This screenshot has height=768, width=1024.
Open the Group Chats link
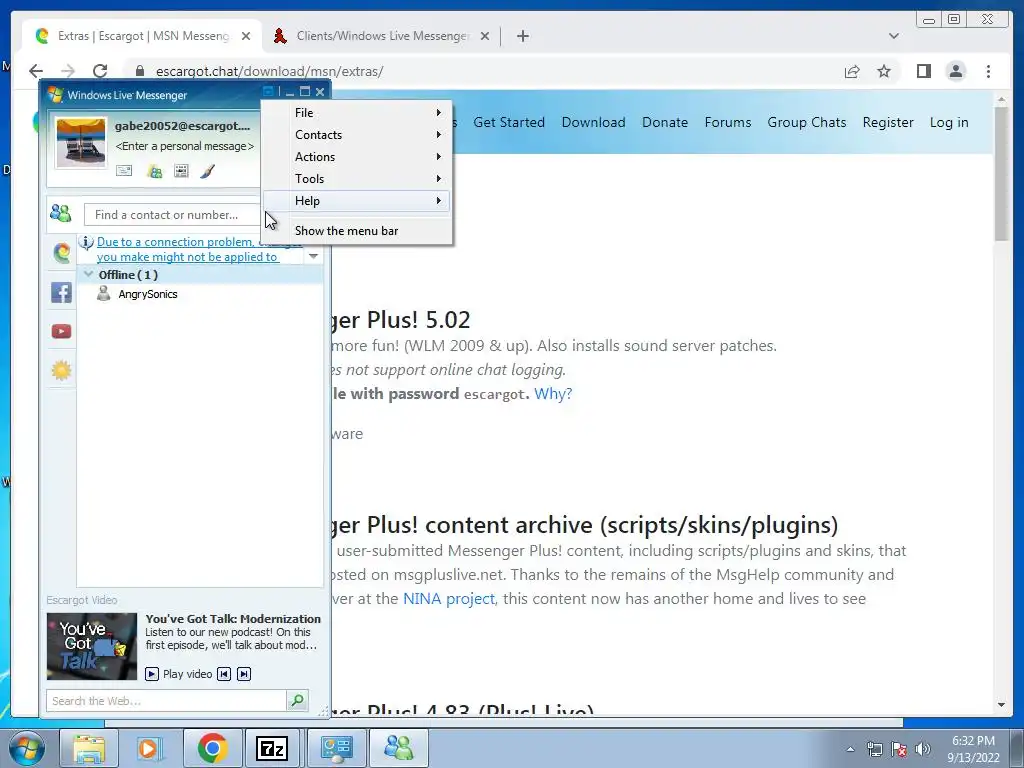(807, 122)
